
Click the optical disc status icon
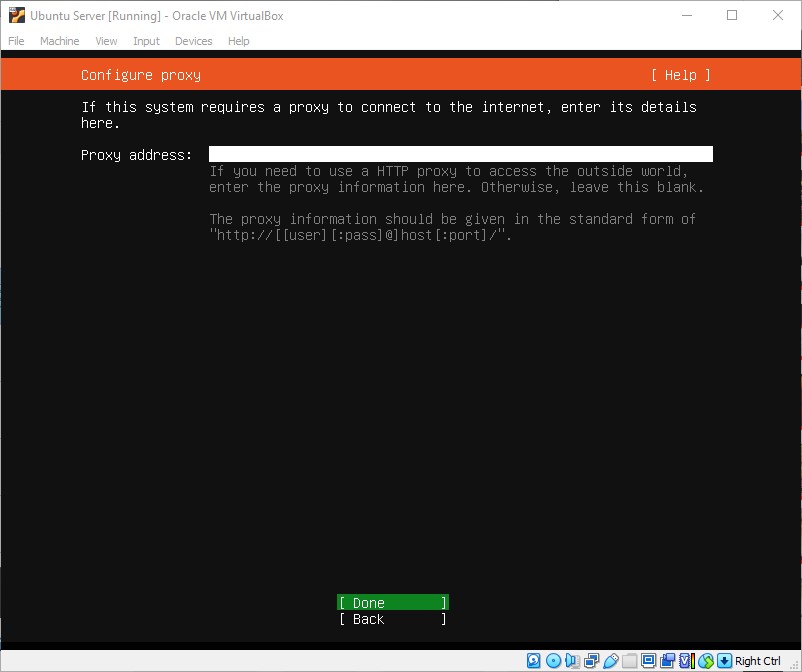click(x=553, y=661)
